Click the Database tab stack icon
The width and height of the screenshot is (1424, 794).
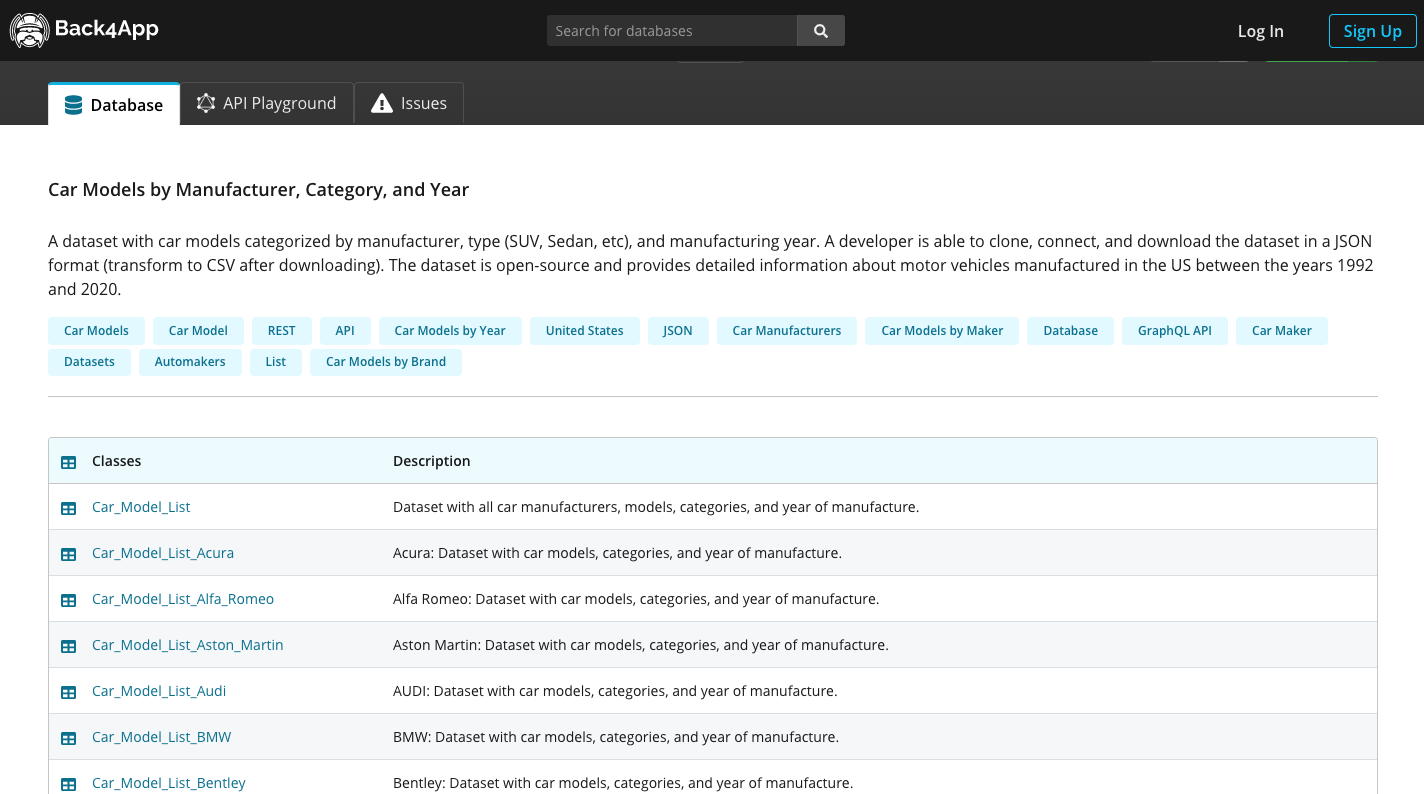pyautogui.click(x=73, y=105)
